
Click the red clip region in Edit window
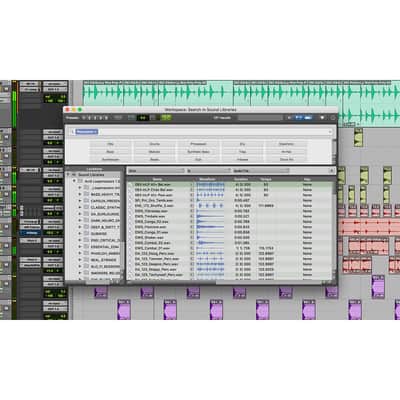tap(369, 227)
